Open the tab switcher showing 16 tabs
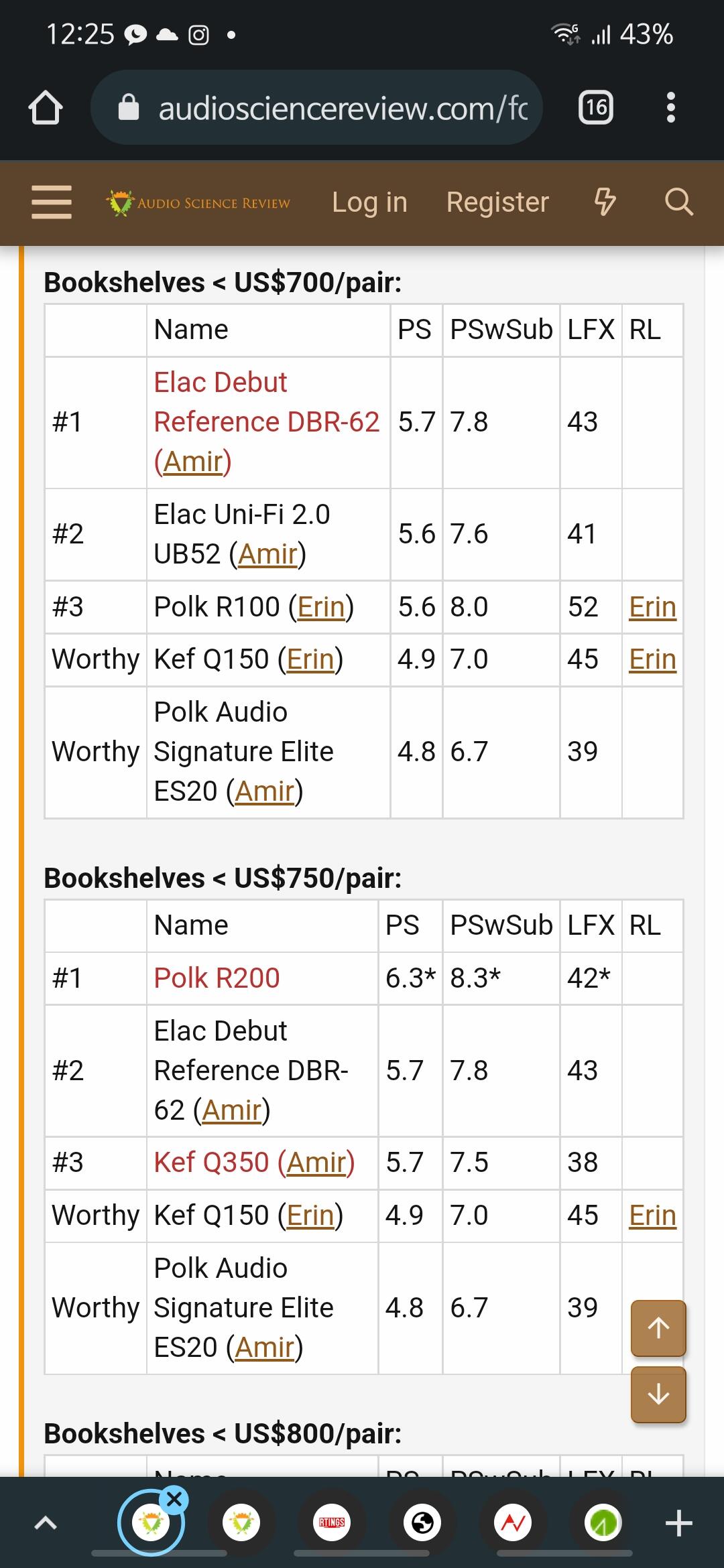Image resolution: width=724 pixels, height=1568 pixels. click(x=595, y=107)
